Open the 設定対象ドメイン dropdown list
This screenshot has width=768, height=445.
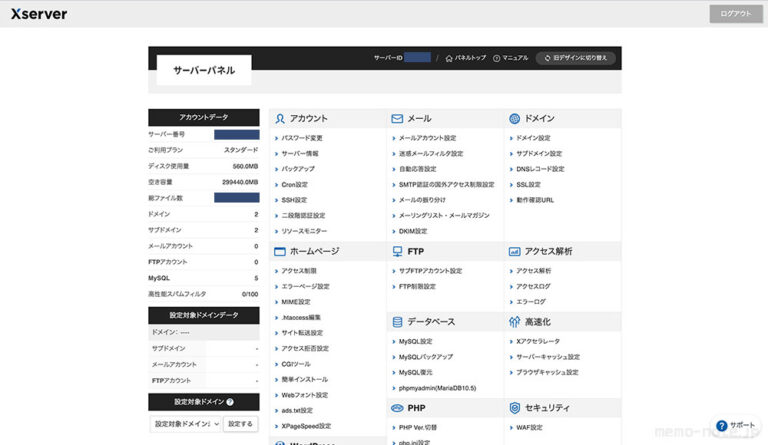pos(184,424)
